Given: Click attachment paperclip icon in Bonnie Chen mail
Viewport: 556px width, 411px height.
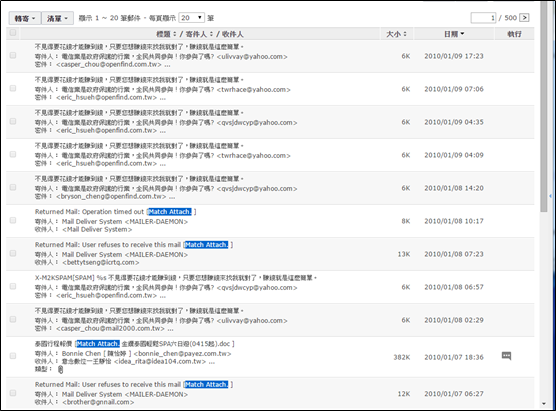Looking at the screenshot, I should coord(60,370).
